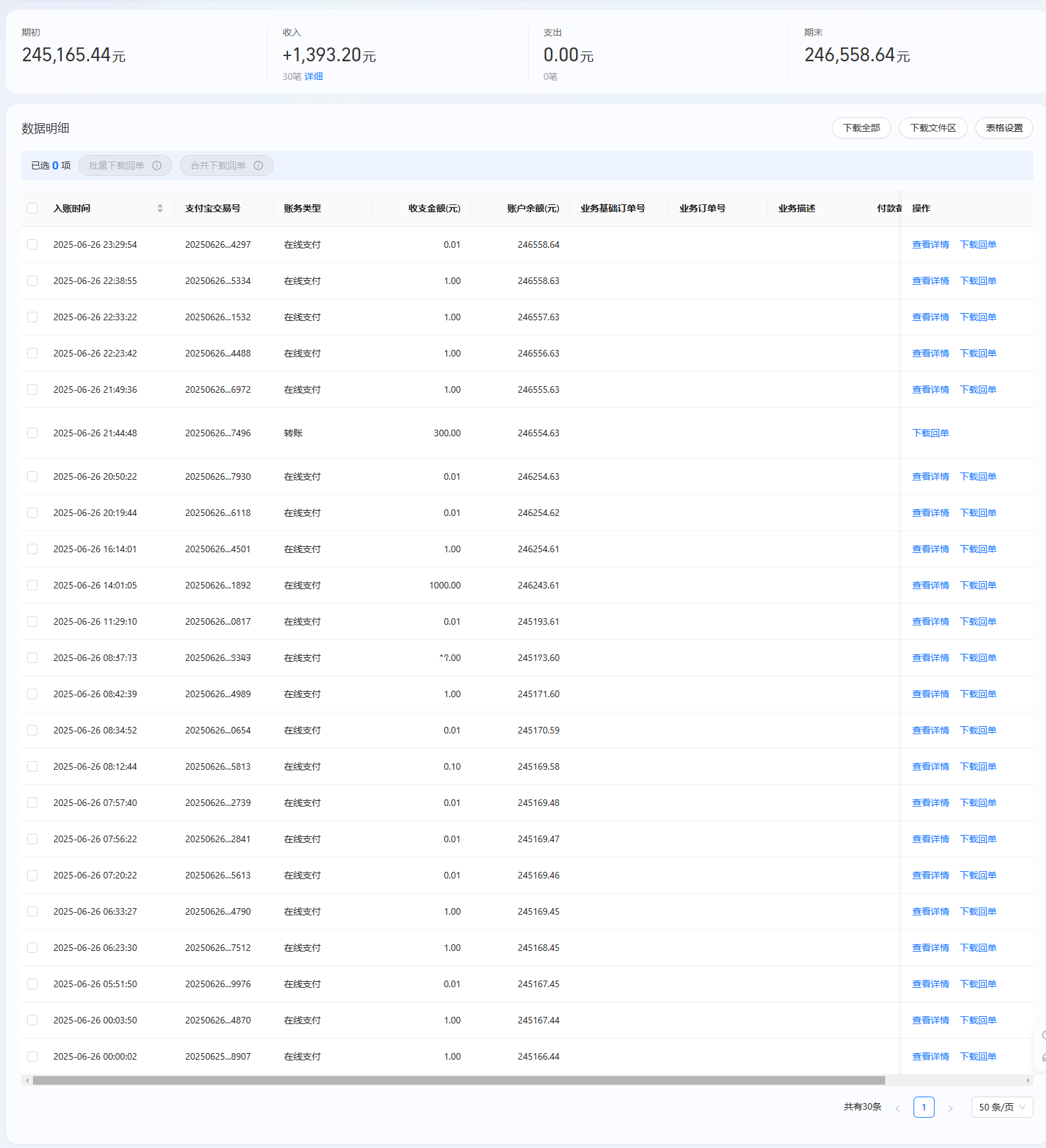The height and width of the screenshot is (1148, 1046).
Task: Click 合并下载回单 button
Action: (x=226, y=165)
